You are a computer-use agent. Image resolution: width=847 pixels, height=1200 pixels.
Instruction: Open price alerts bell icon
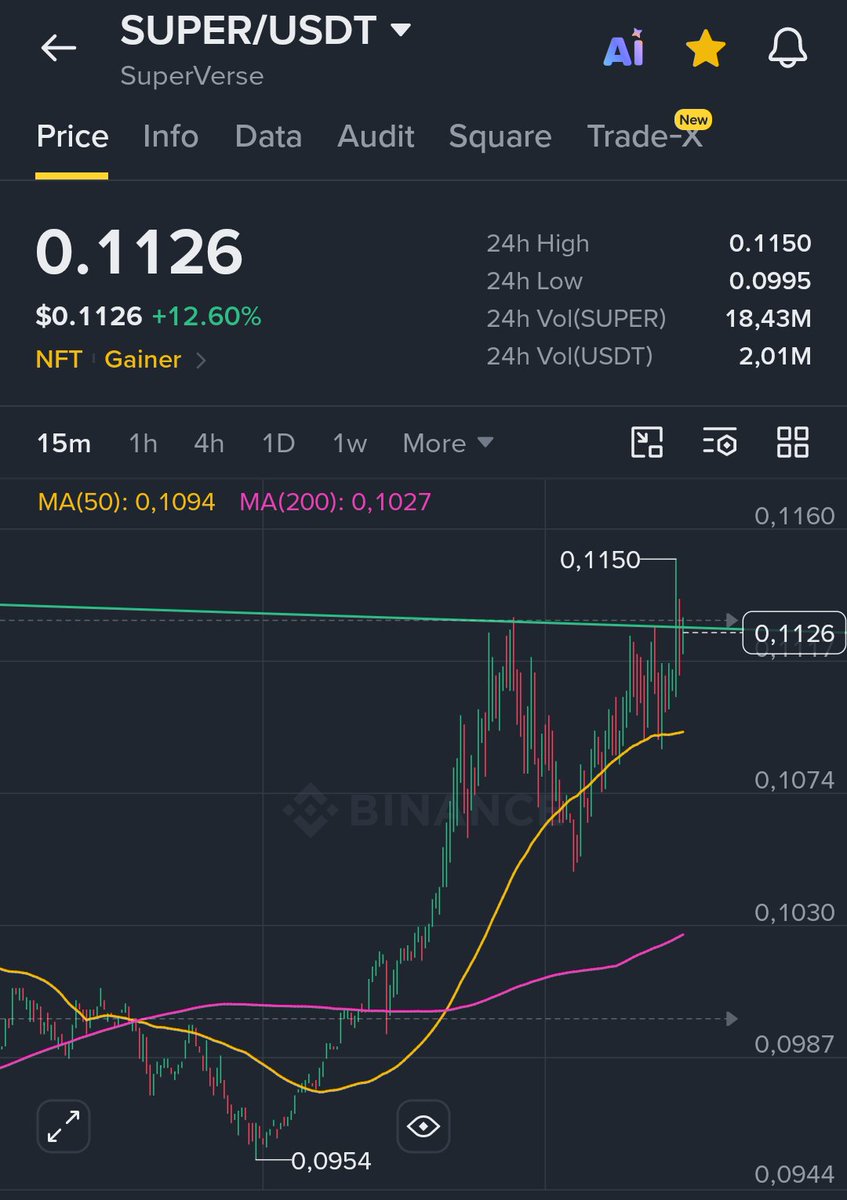click(787, 49)
